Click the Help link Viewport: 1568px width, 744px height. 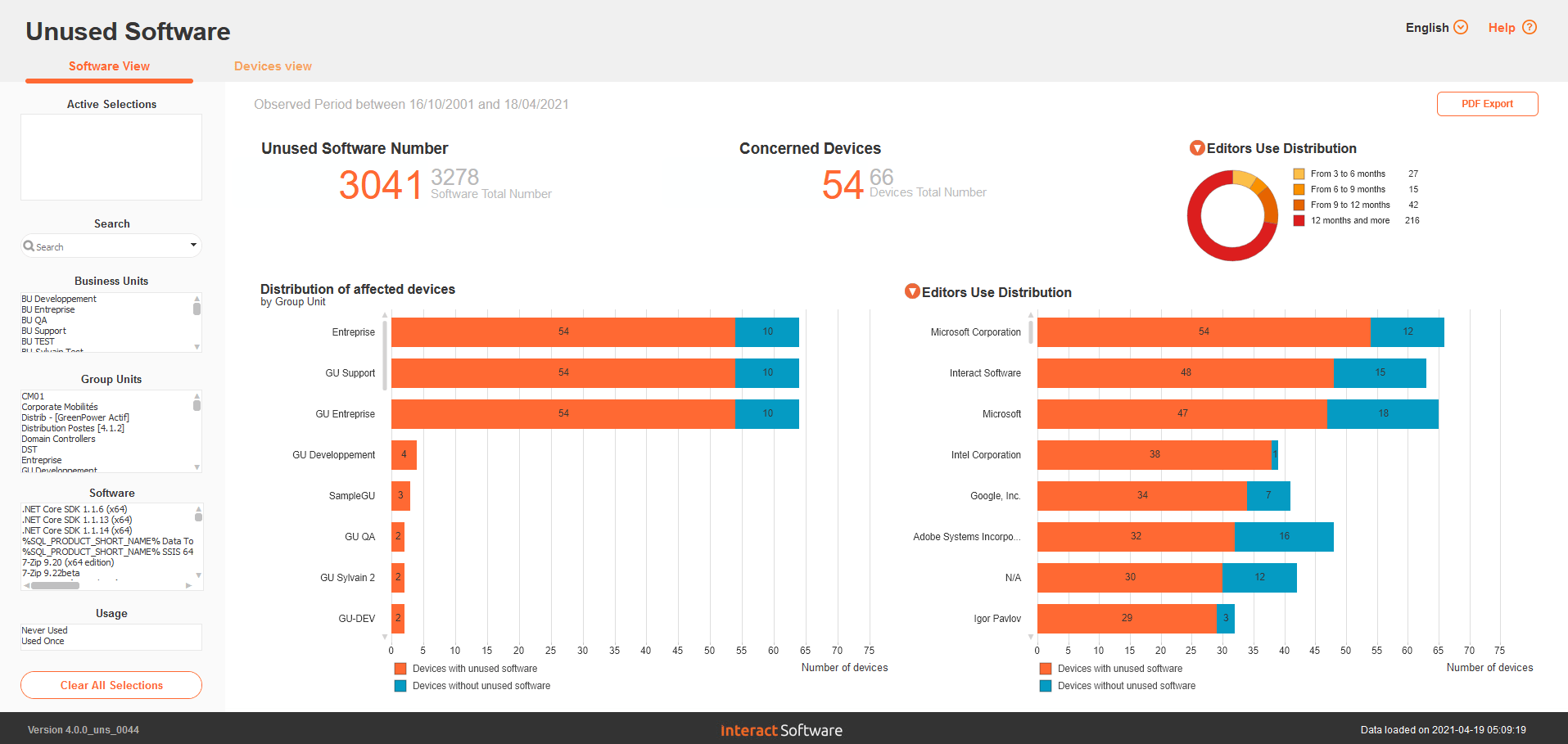[x=1502, y=28]
